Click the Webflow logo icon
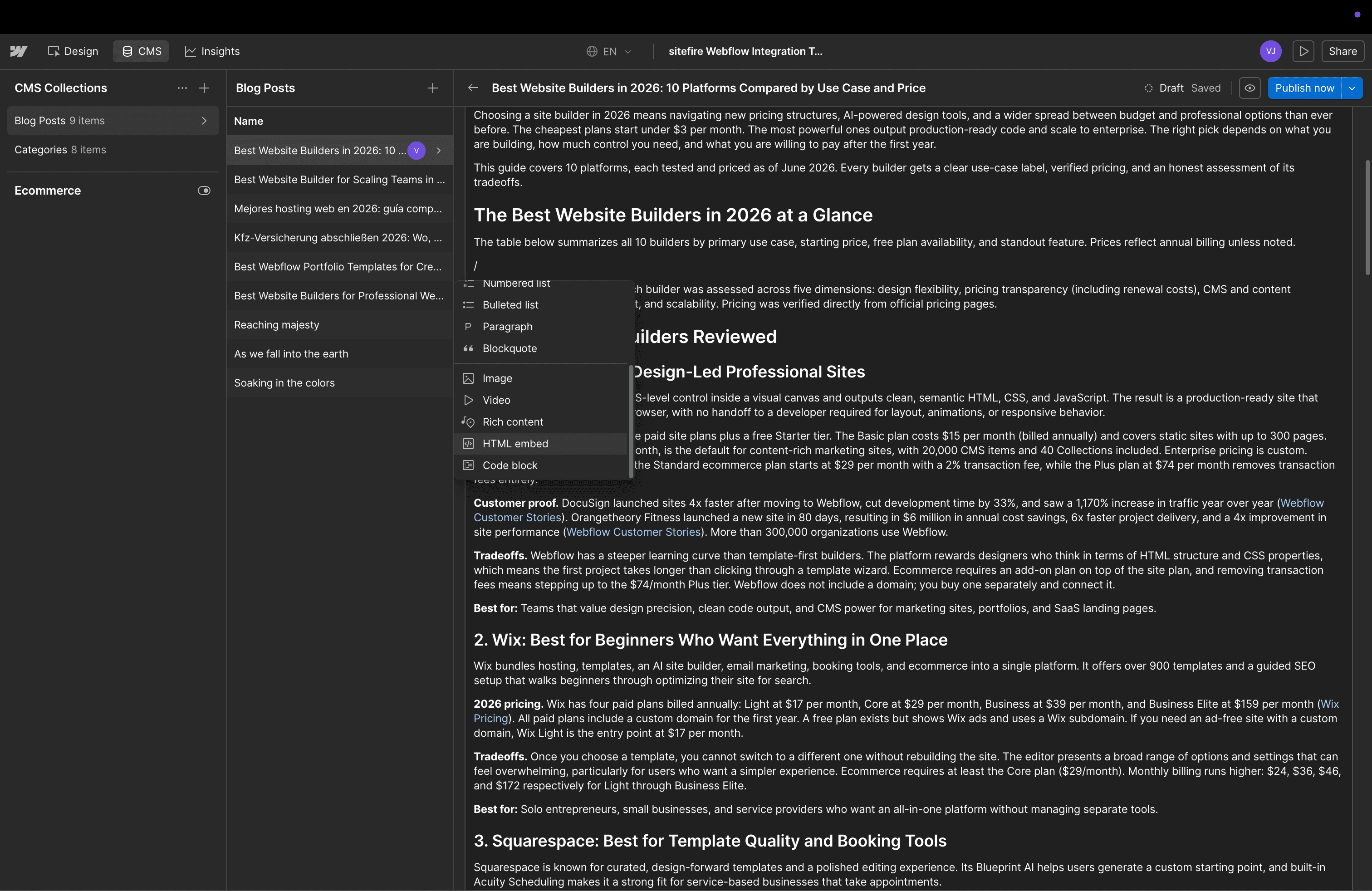 (19, 51)
